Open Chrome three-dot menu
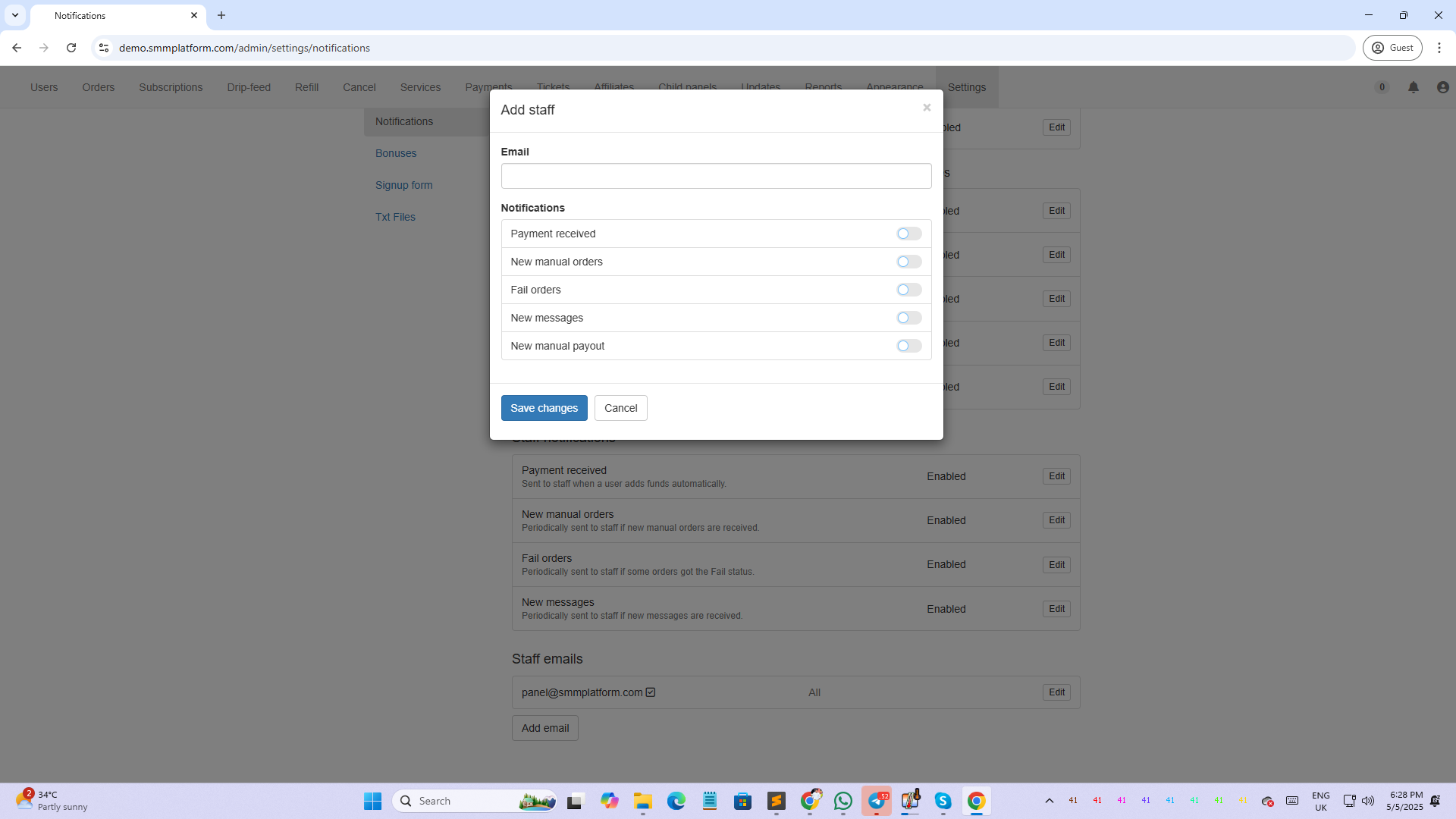The height and width of the screenshot is (819, 1456). point(1439,48)
